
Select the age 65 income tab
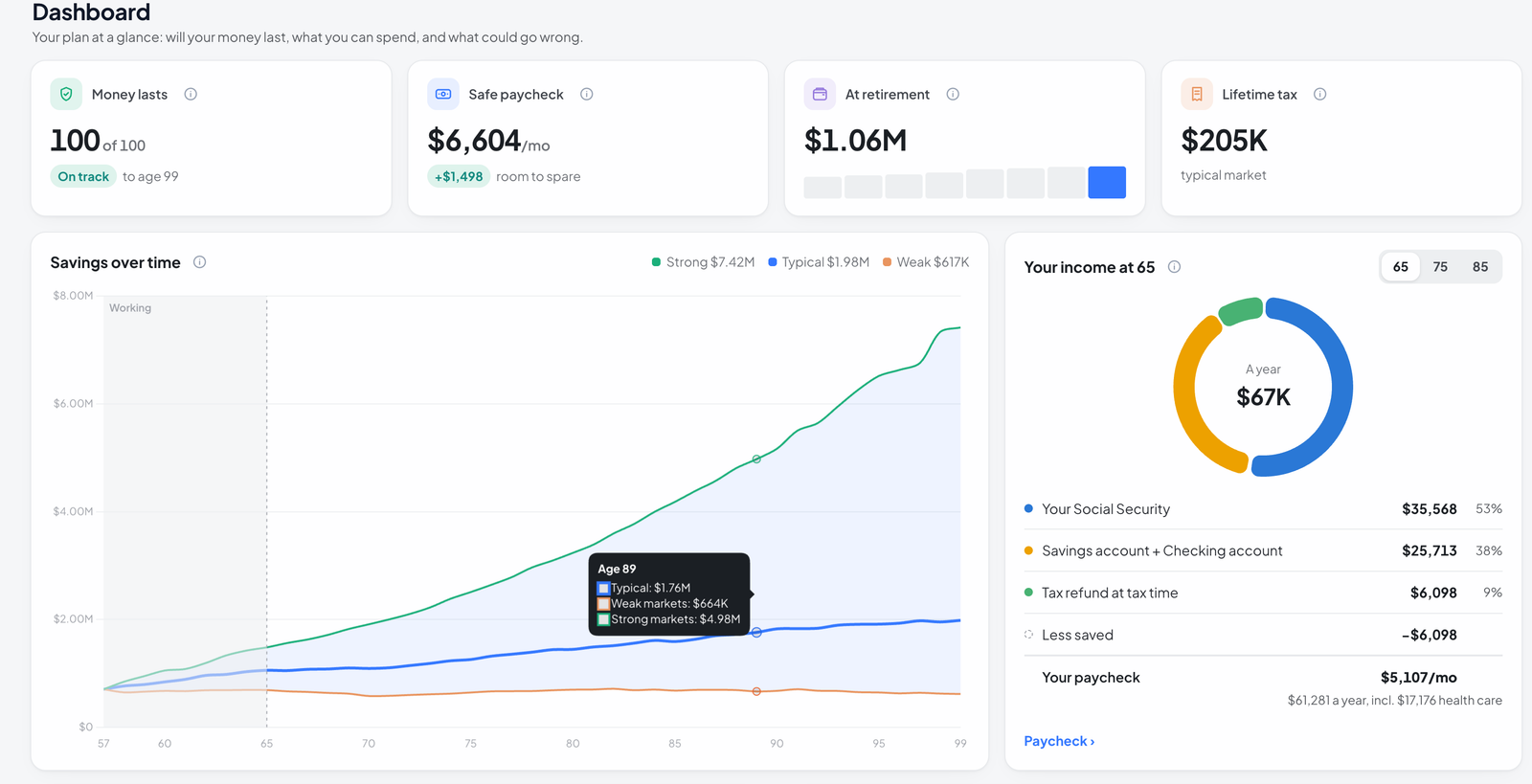tap(1401, 267)
